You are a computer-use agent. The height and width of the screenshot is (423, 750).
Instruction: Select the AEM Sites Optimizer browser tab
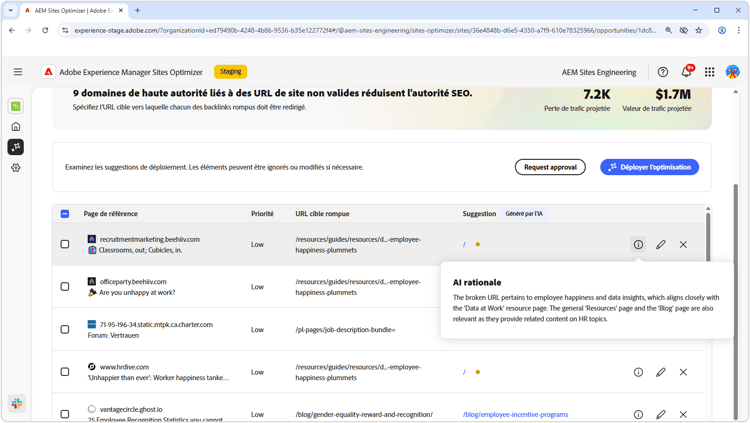(73, 10)
